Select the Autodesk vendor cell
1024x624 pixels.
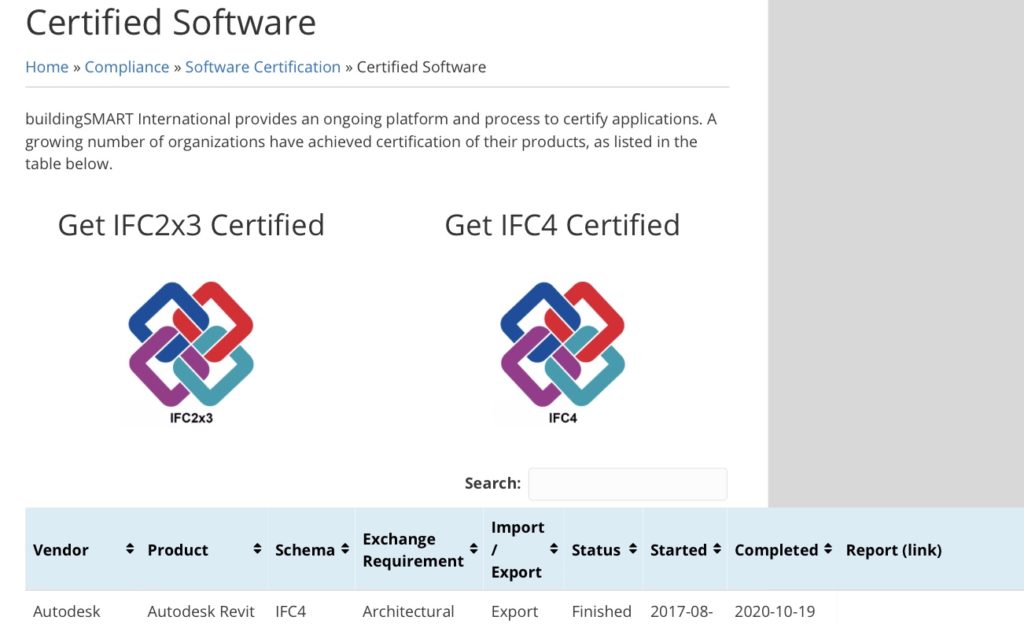pyautogui.click(x=67, y=612)
